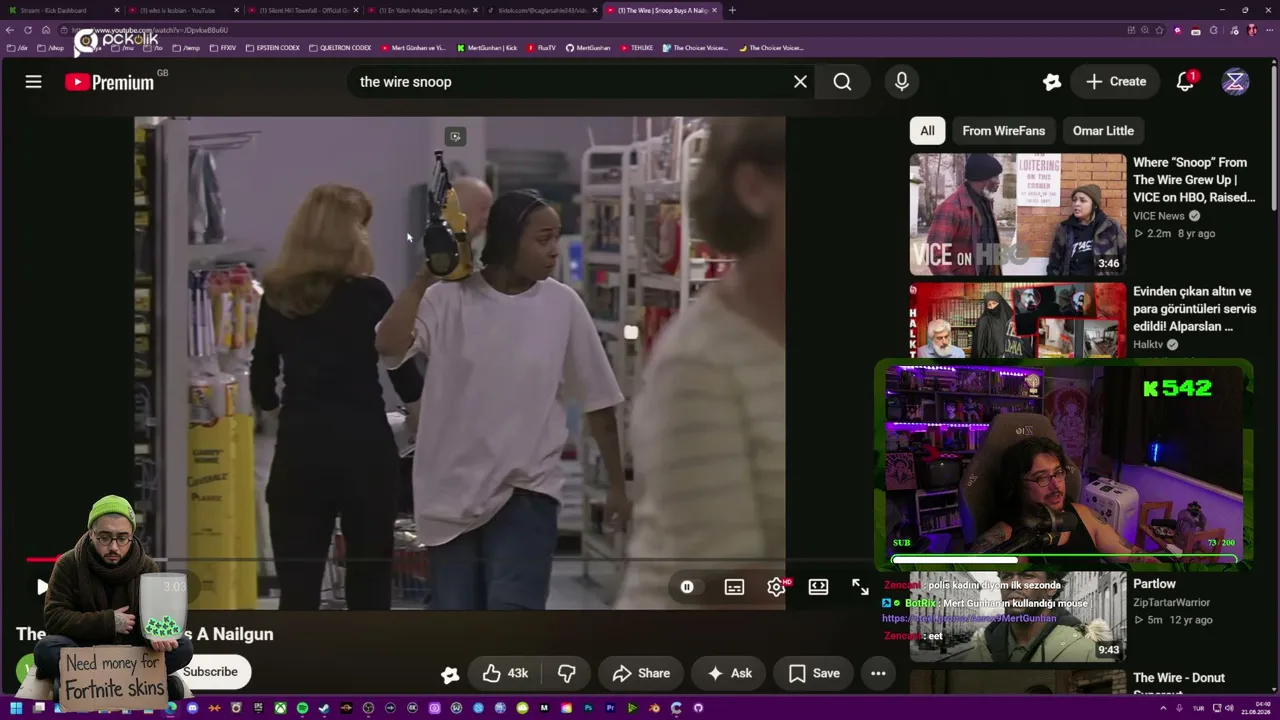This screenshot has width=1280, height=720.
Task: Open the QUELTRON CODEX bookmark folder
Action: coord(340,48)
